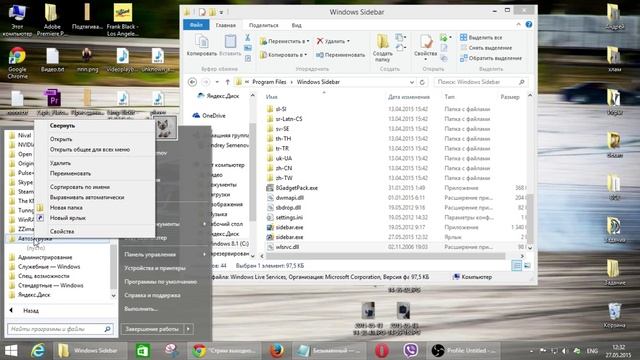Click the Свойства (Properties) ribbon icon
Image resolution: width=640 pixels, height=360 pixels.
click(x=426, y=47)
